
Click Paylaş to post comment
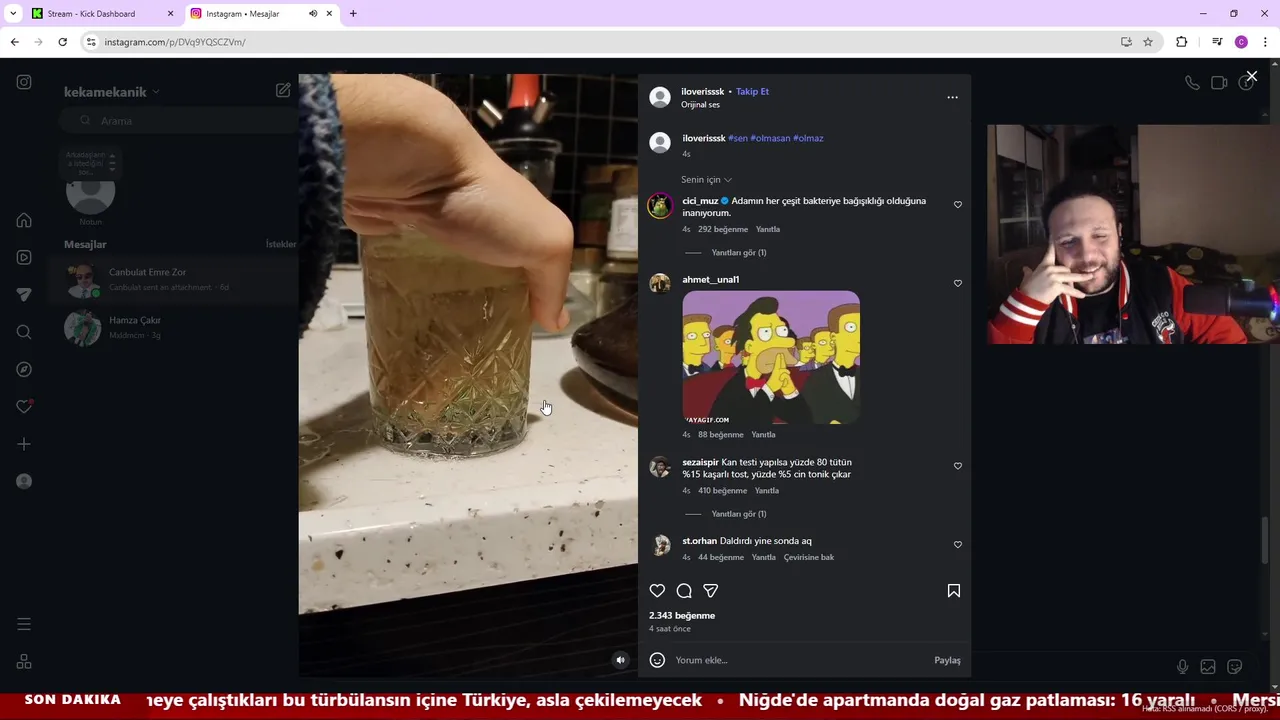(947, 660)
